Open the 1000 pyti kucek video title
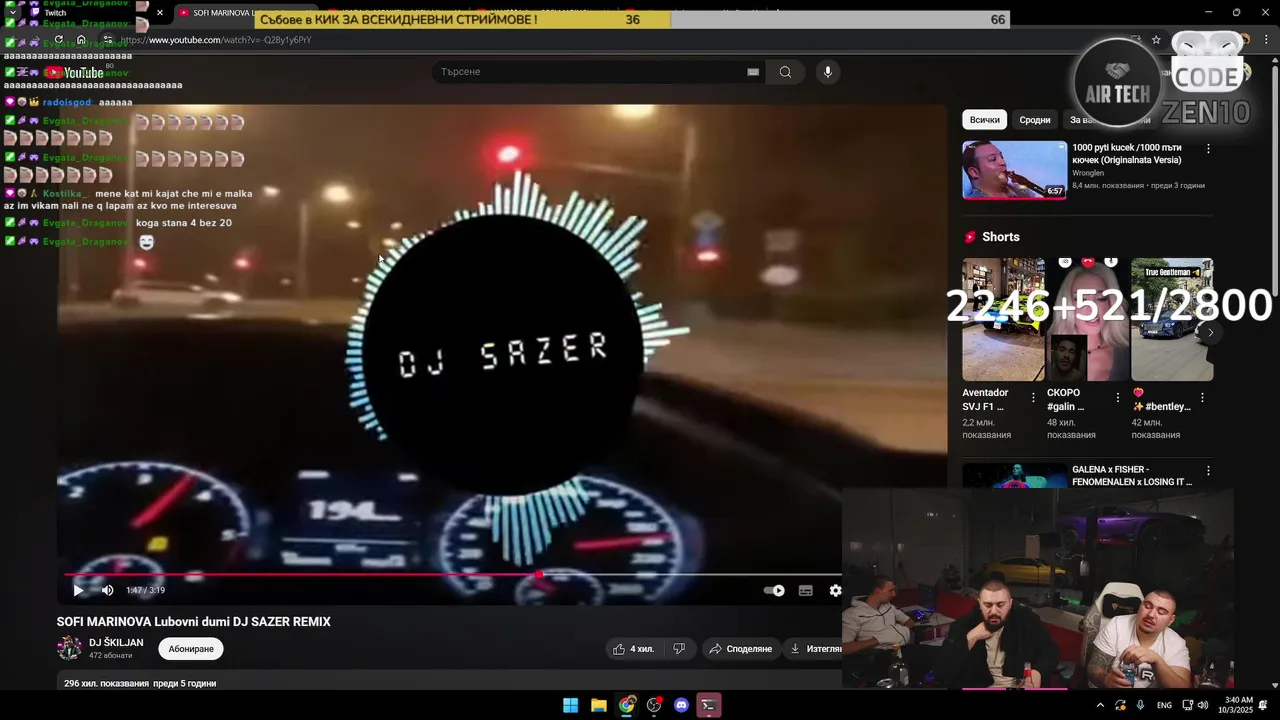Viewport: 1280px width, 720px height. tap(1127, 153)
